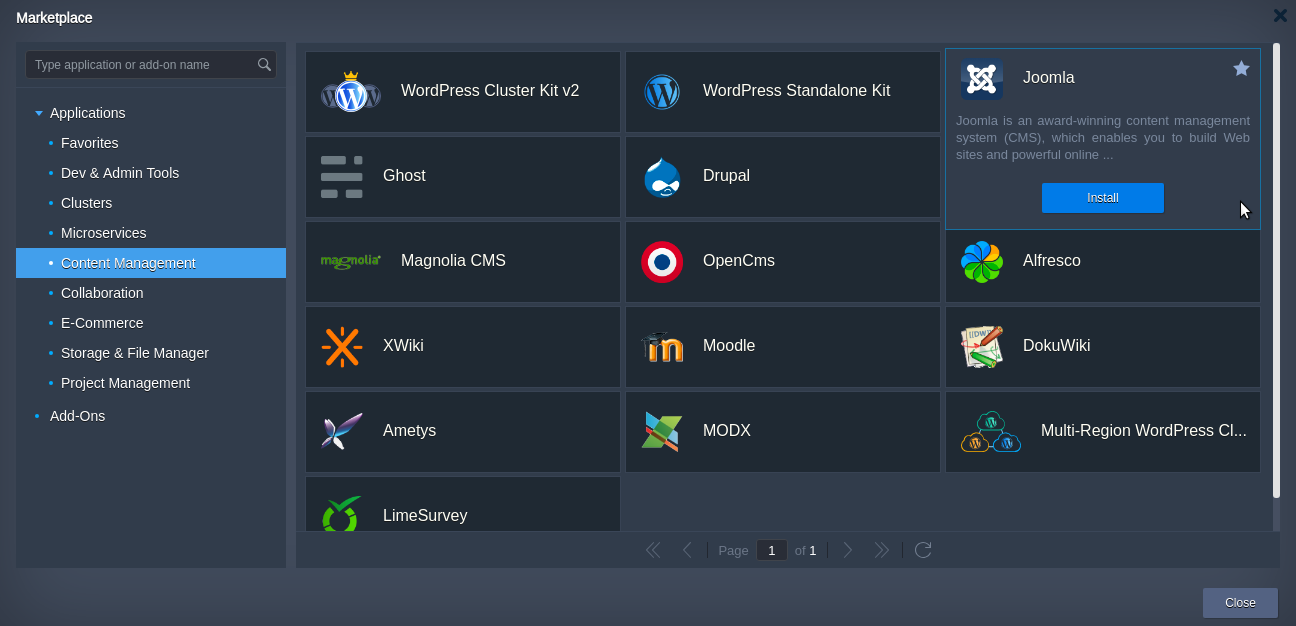Image resolution: width=1296 pixels, height=626 pixels.
Task: Click the Moodle logo icon
Action: pos(662,347)
